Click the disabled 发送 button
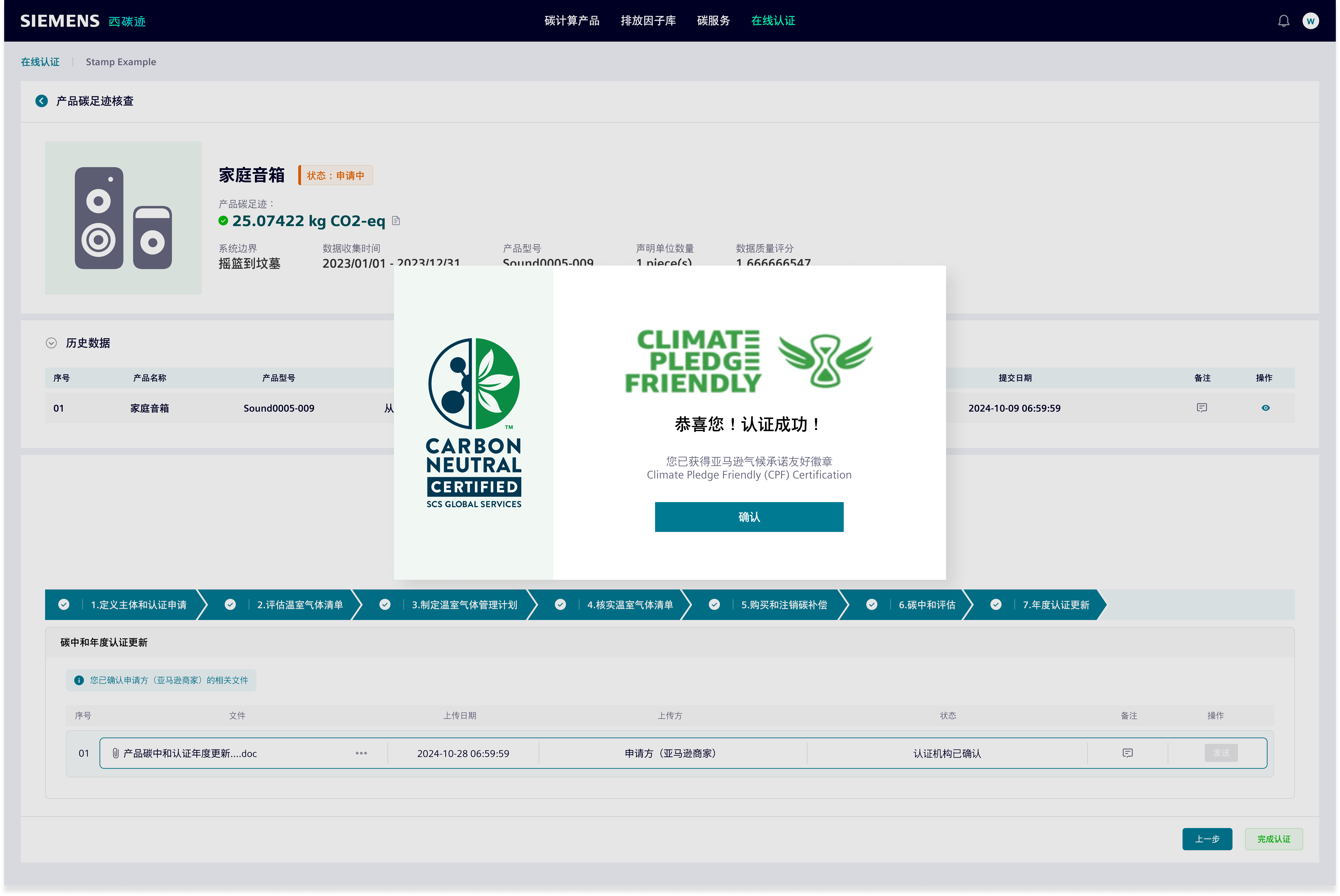 pyautogui.click(x=1221, y=753)
